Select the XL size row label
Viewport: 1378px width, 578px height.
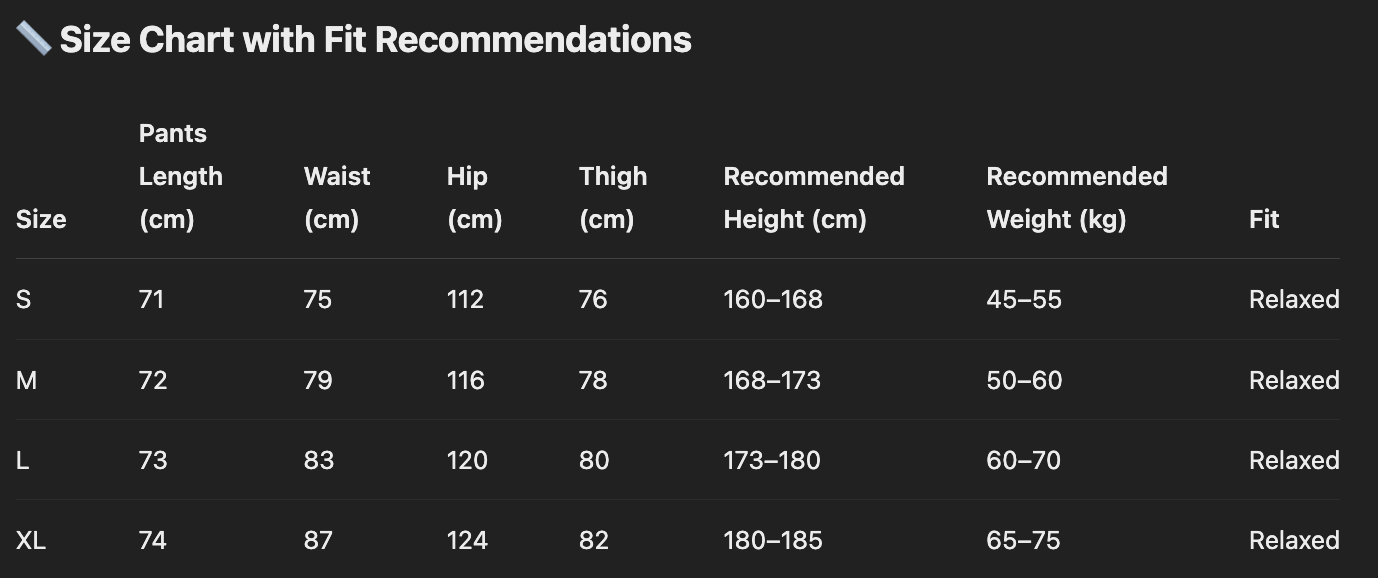coord(31,541)
